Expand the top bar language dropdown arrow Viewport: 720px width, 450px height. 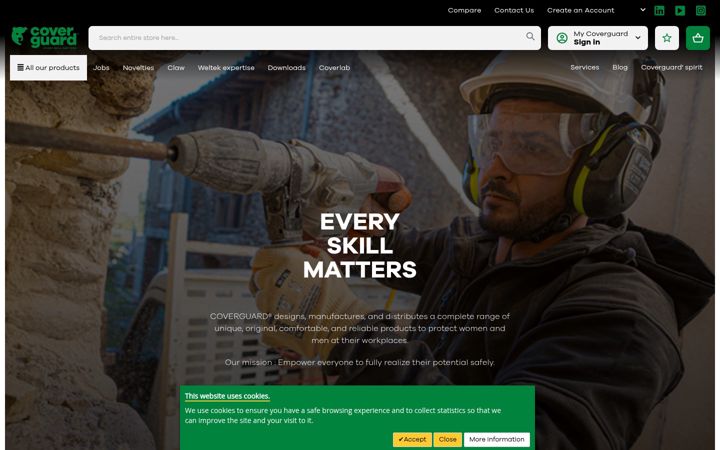pyautogui.click(x=642, y=10)
